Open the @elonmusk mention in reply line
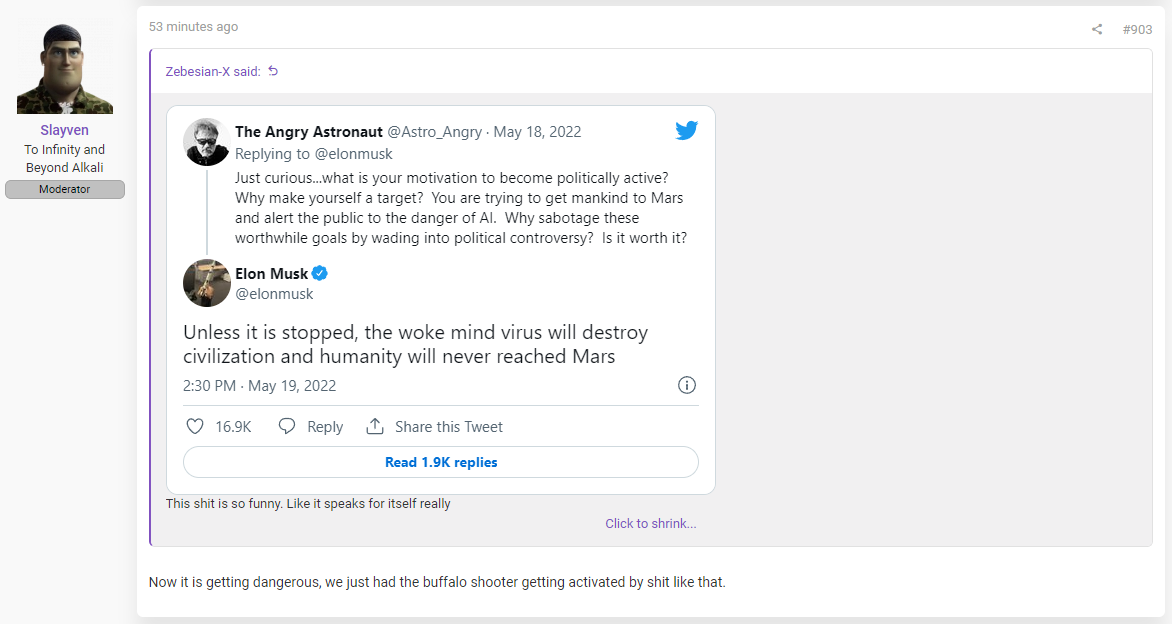 click(353, 154)
